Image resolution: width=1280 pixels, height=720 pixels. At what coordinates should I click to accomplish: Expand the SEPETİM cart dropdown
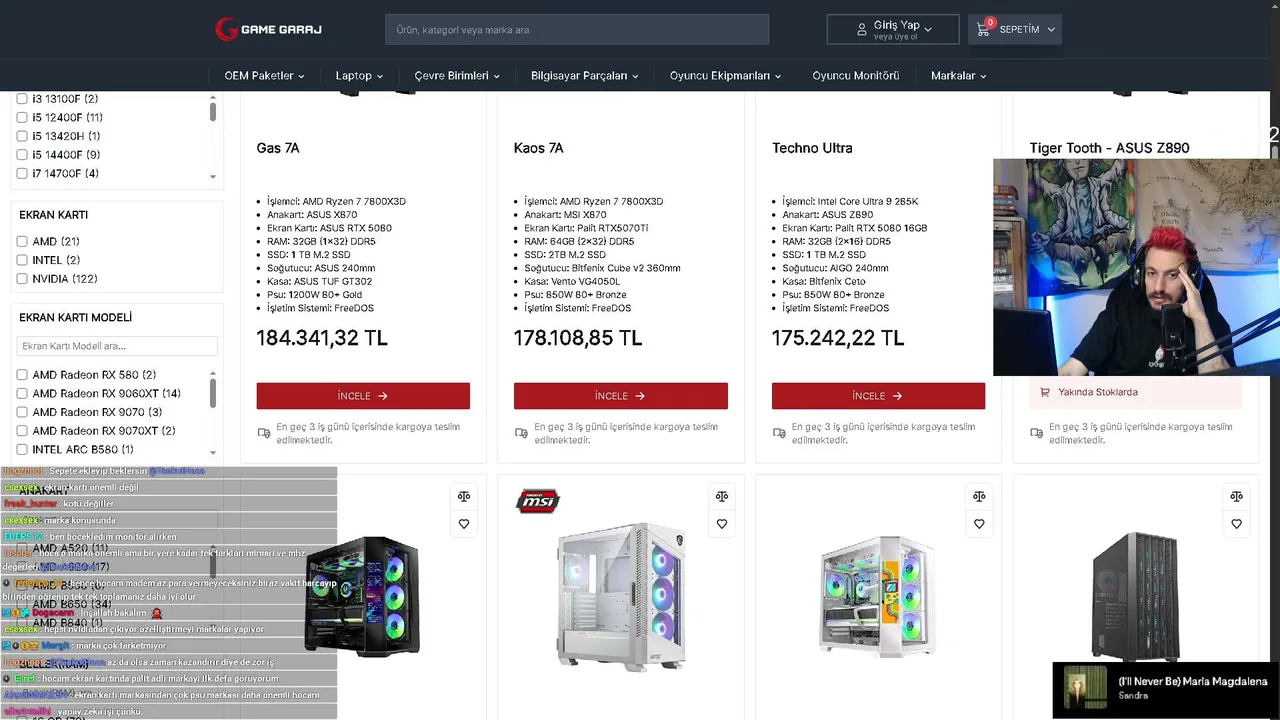click(x=1015, y=29)
